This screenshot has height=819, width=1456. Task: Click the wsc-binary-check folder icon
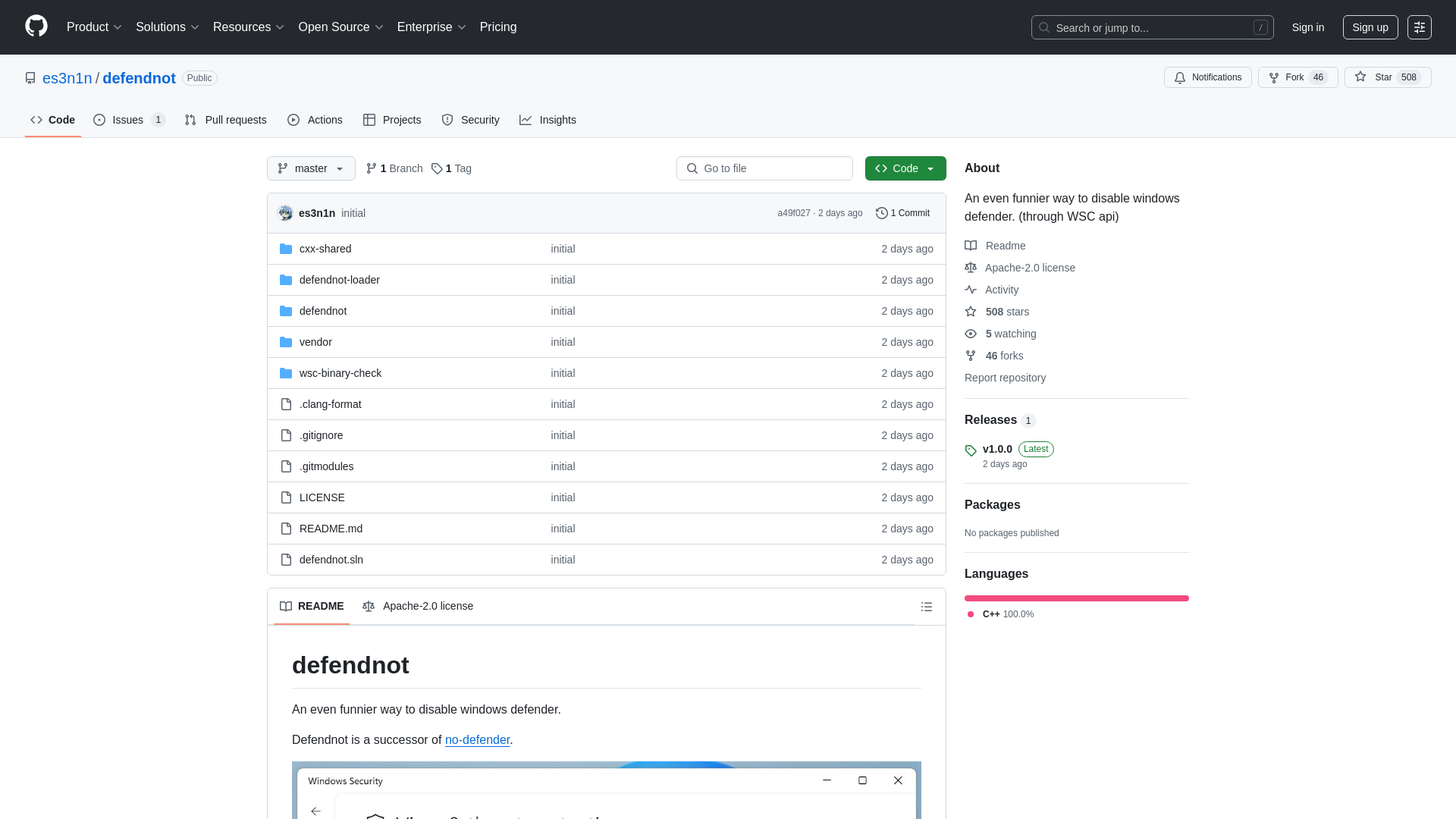point(286,373)
